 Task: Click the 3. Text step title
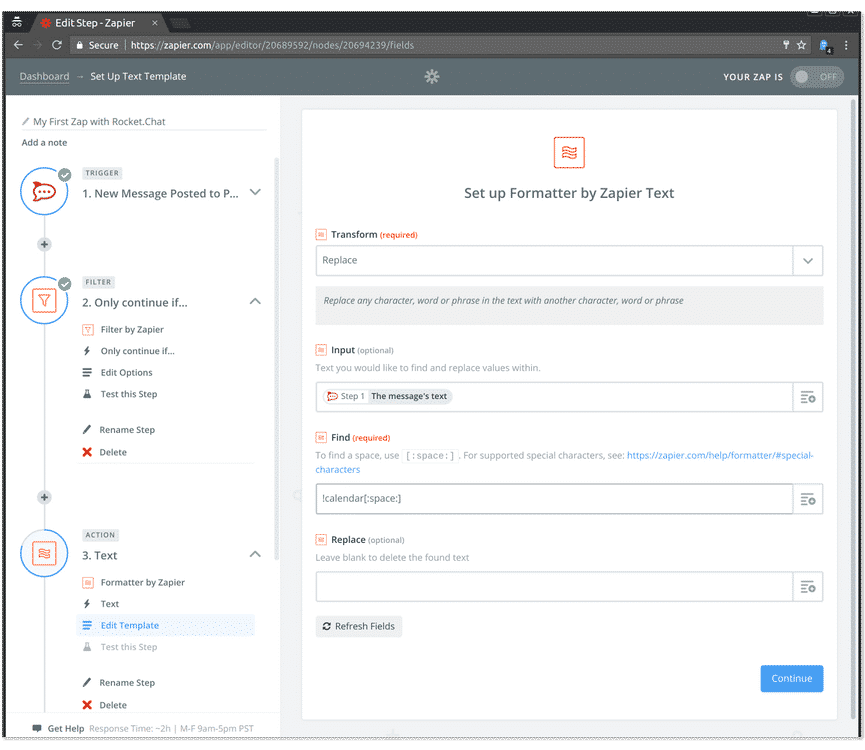tap(100, 555)
